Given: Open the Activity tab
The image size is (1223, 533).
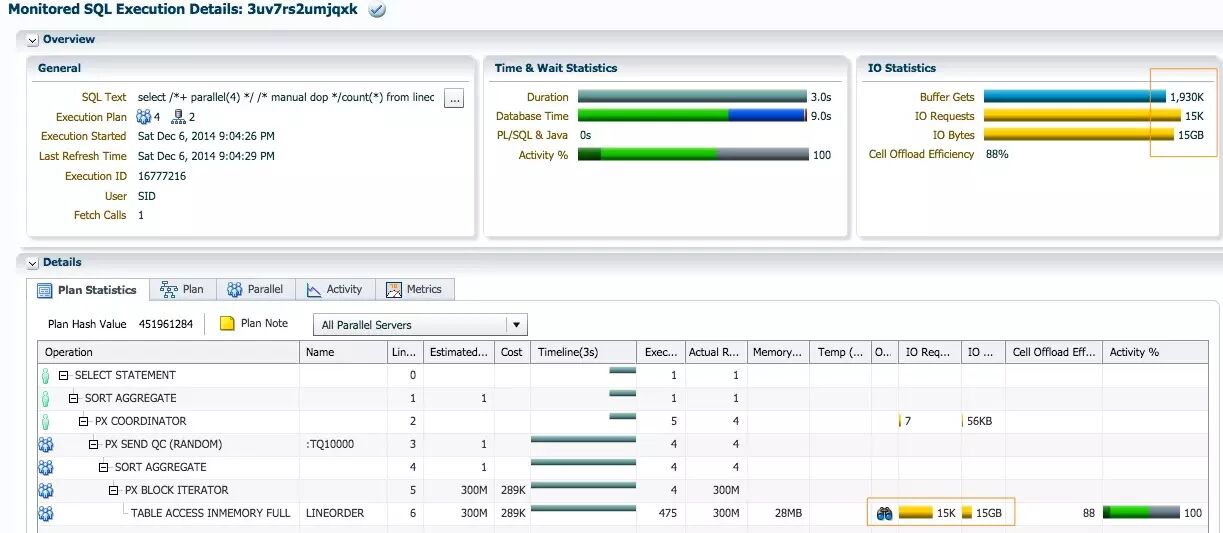Looking at the screenshot, I should coord(335,290).
